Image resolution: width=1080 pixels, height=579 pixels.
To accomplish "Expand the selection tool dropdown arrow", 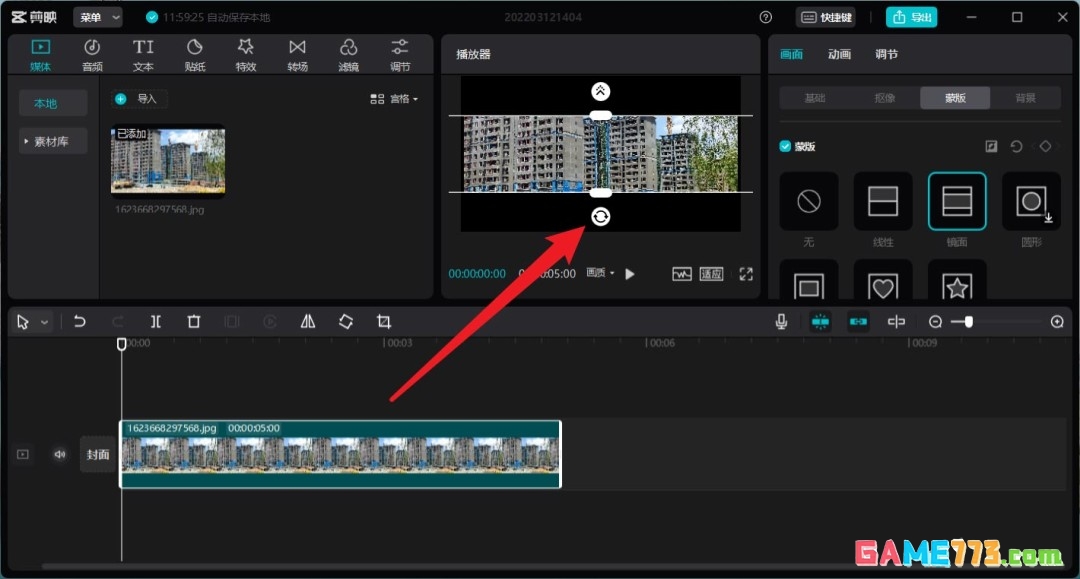I will [42, 321].
